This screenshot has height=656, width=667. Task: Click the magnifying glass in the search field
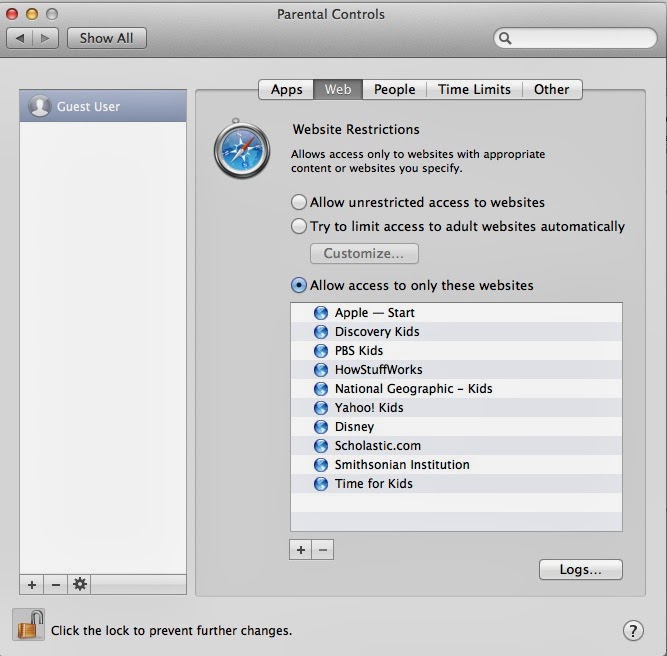[505, 38]
